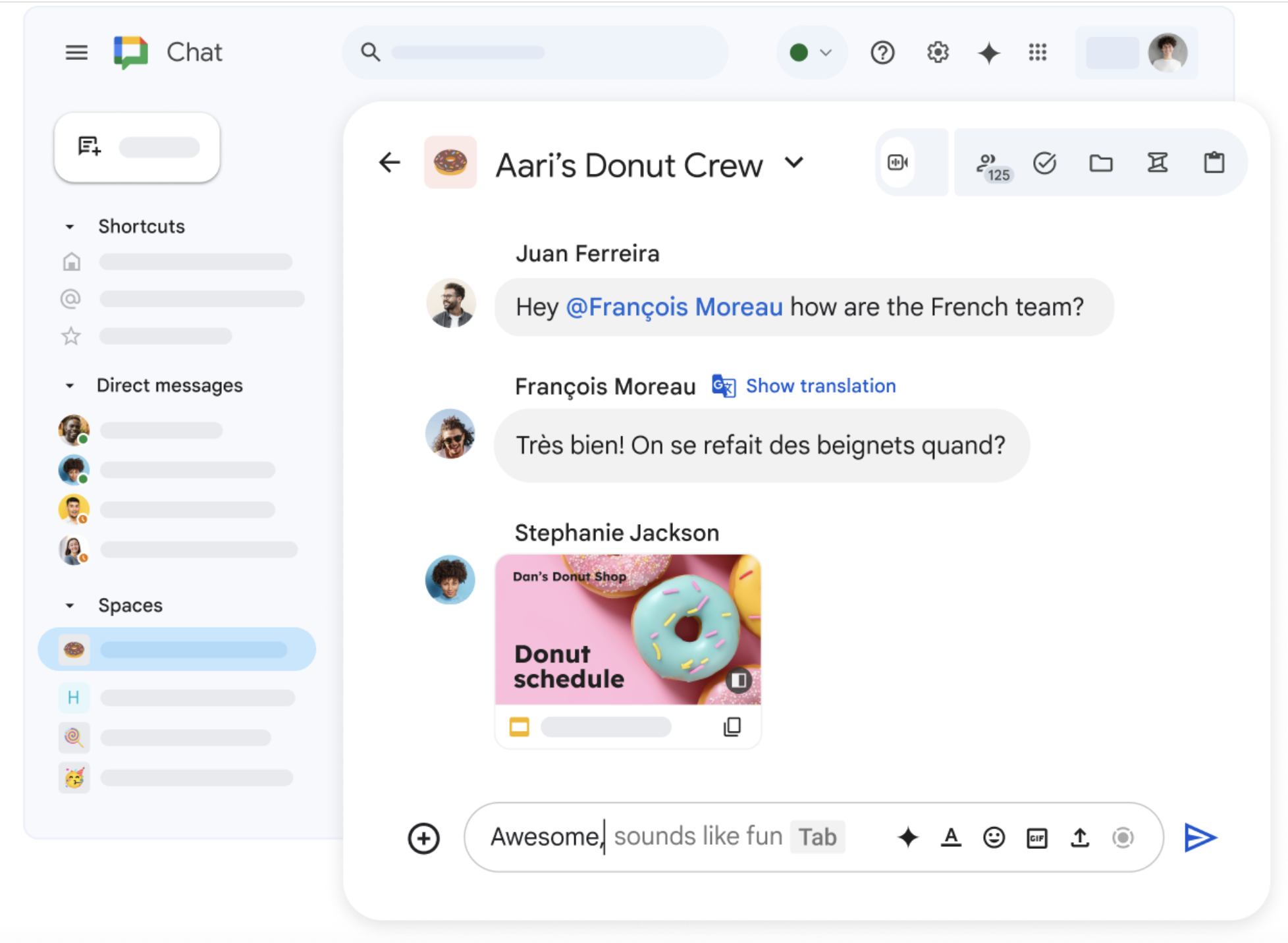Click the Gemini sparkle icon in the compose box
Screen dimensions: 1288x943
[x=907, y=838]
